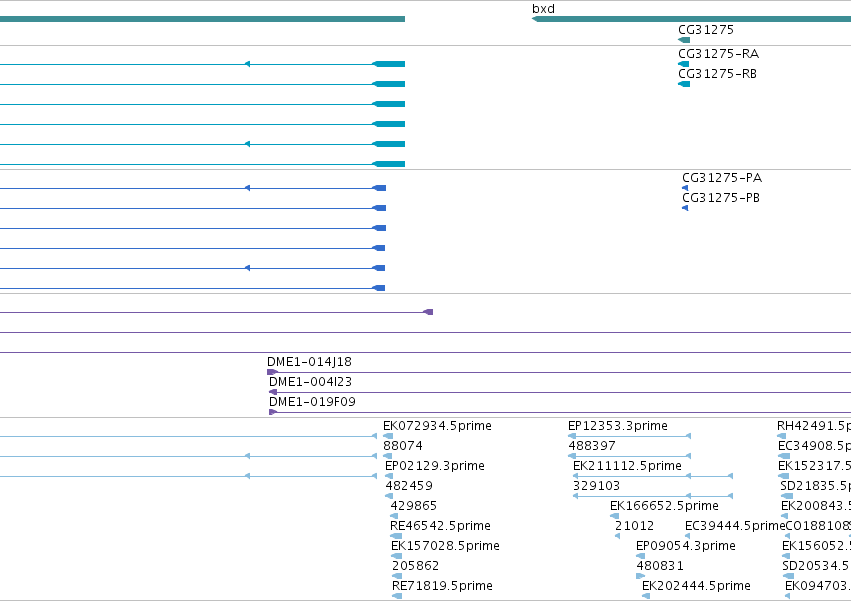Viewport: 851px width, 601px height.
Task: Select EST label EK157028.5prime
Action: point(445,546)
